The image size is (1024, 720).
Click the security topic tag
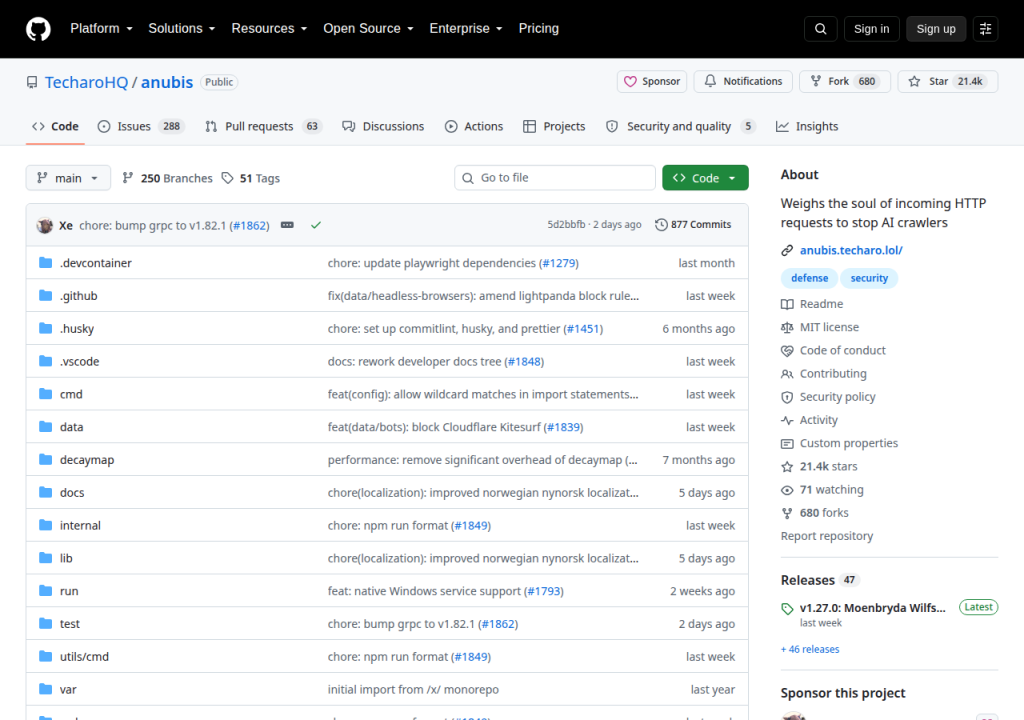point(869,278)
